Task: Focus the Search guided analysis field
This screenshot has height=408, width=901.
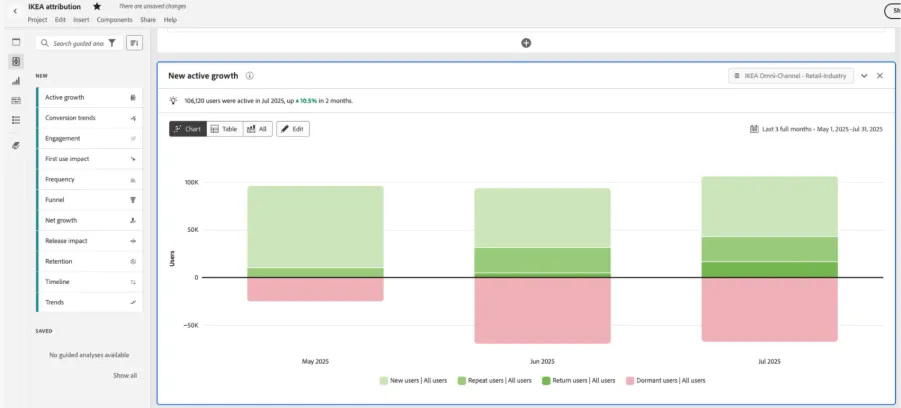Action: (x=79, y=43)
